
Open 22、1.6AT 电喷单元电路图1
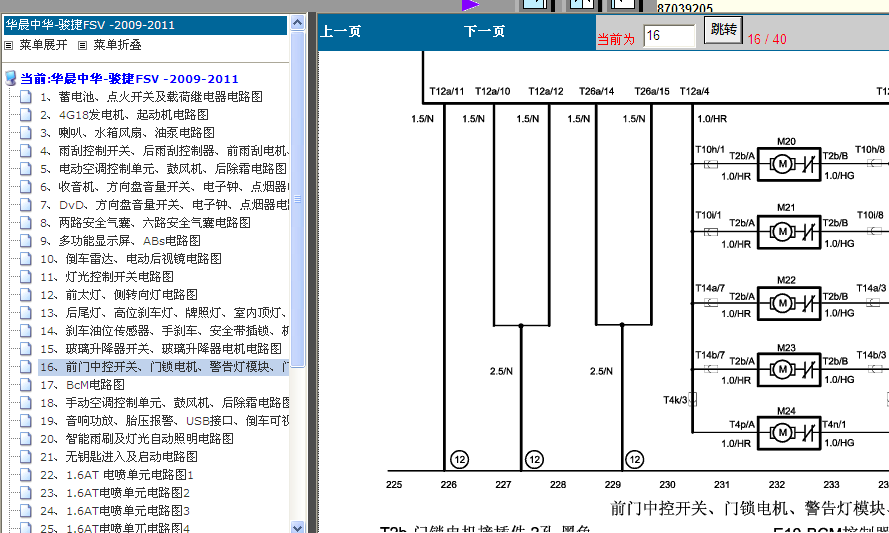pyautogui.click(x=117, y=475)
